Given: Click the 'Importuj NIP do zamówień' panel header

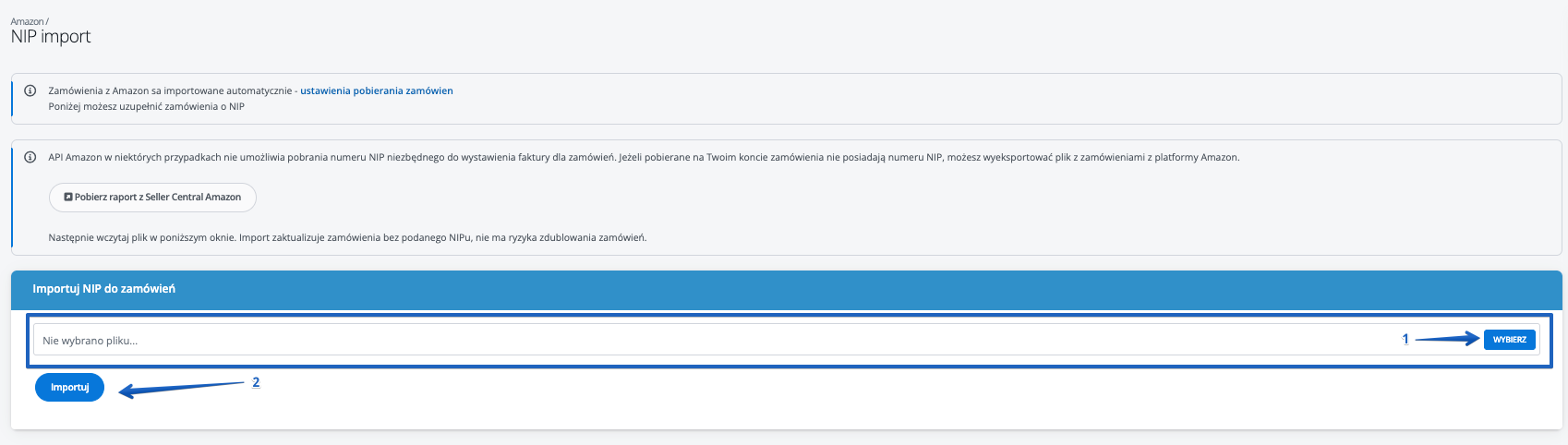Looking at the screenshot, I should [x=103, y=289].
